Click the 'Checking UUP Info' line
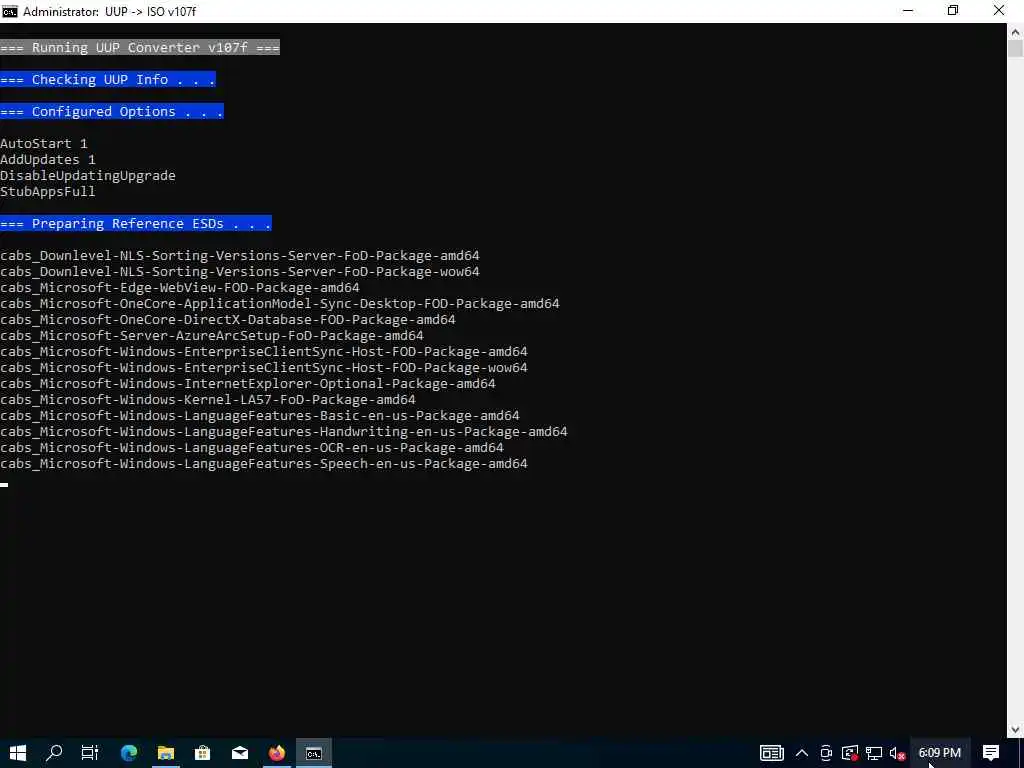The height and width of the screenshot is (768, 1024). [108, 79]
